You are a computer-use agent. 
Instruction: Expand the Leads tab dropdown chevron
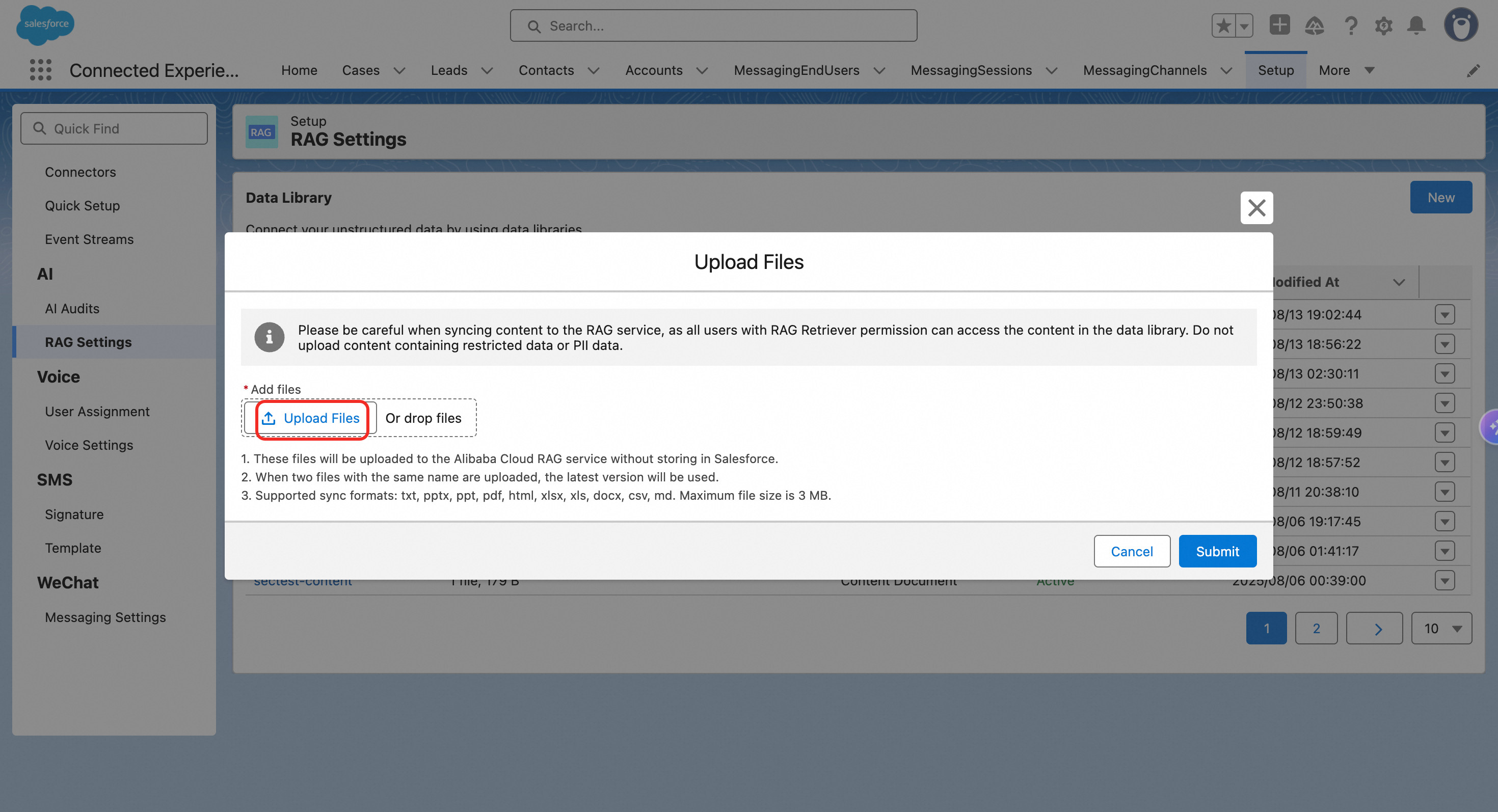[x=487, y=71]
